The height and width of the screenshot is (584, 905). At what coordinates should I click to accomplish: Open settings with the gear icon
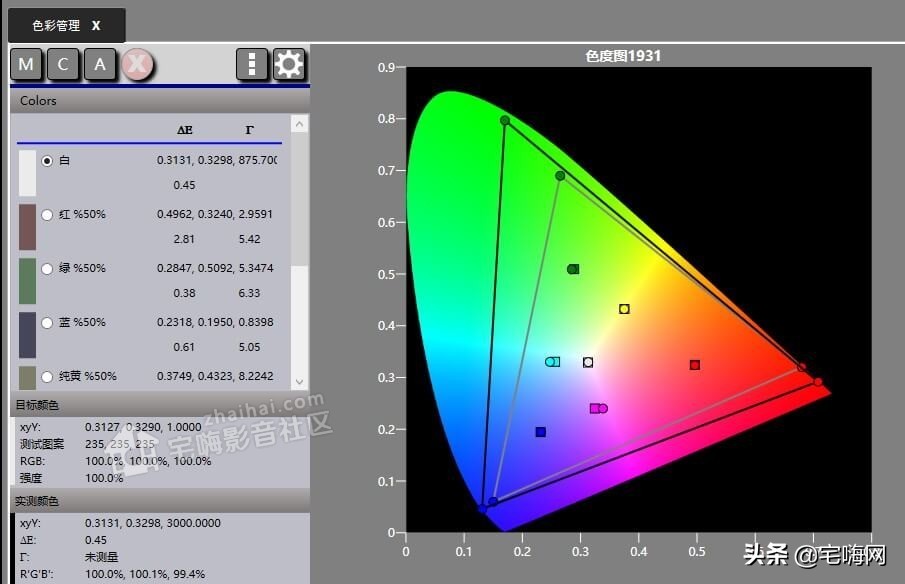click(x=289, y=65)
